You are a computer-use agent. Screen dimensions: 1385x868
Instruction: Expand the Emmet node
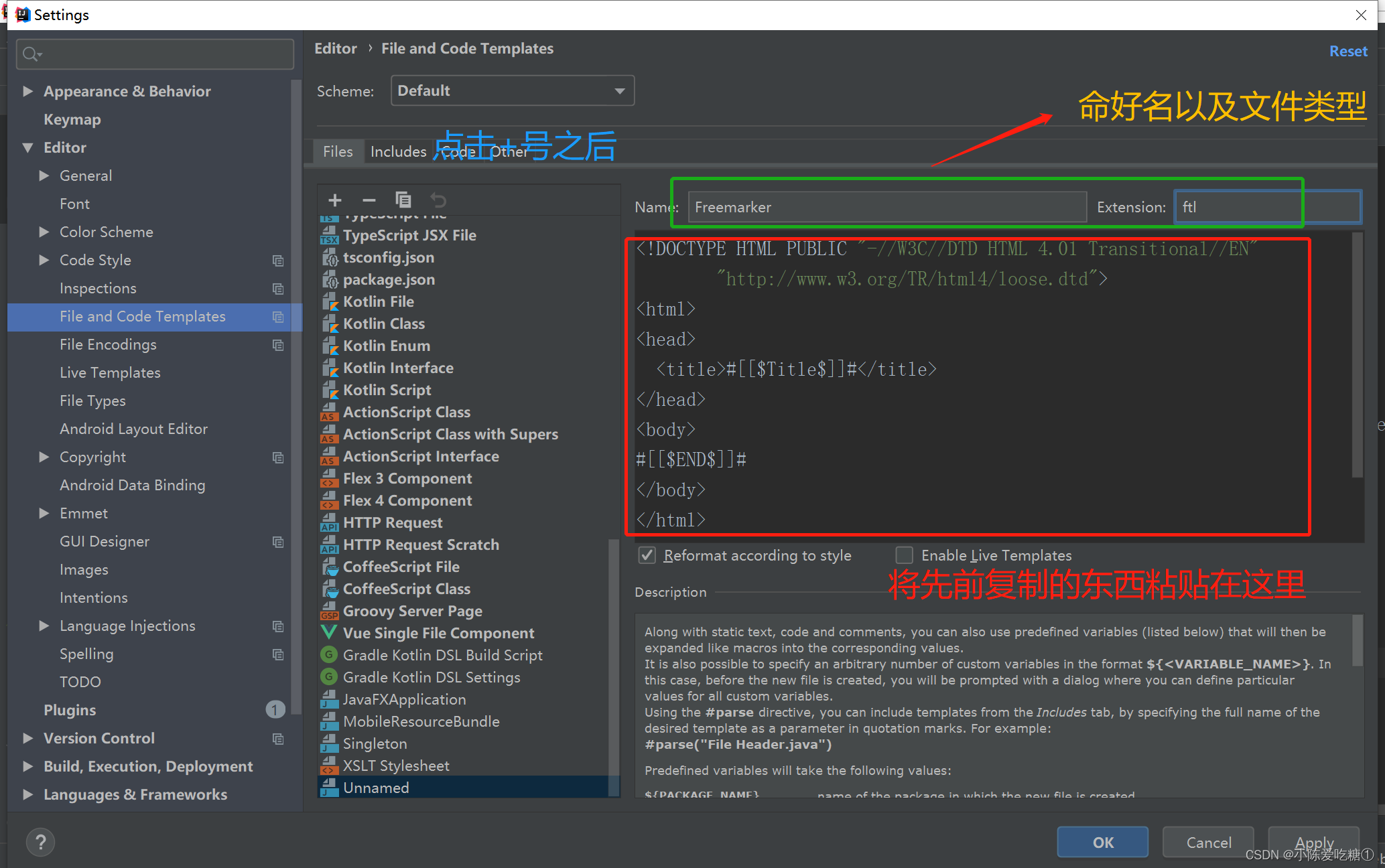(x=44, y=513)
